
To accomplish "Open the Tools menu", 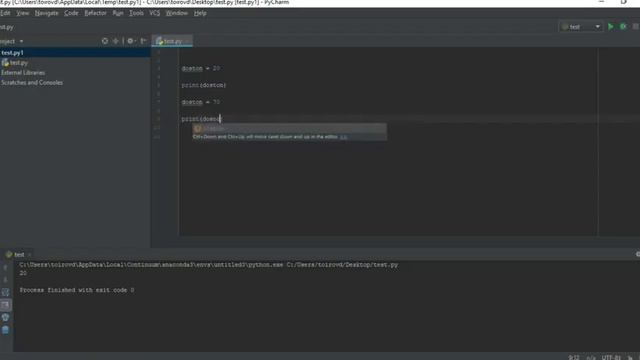I will pos(136,13).
